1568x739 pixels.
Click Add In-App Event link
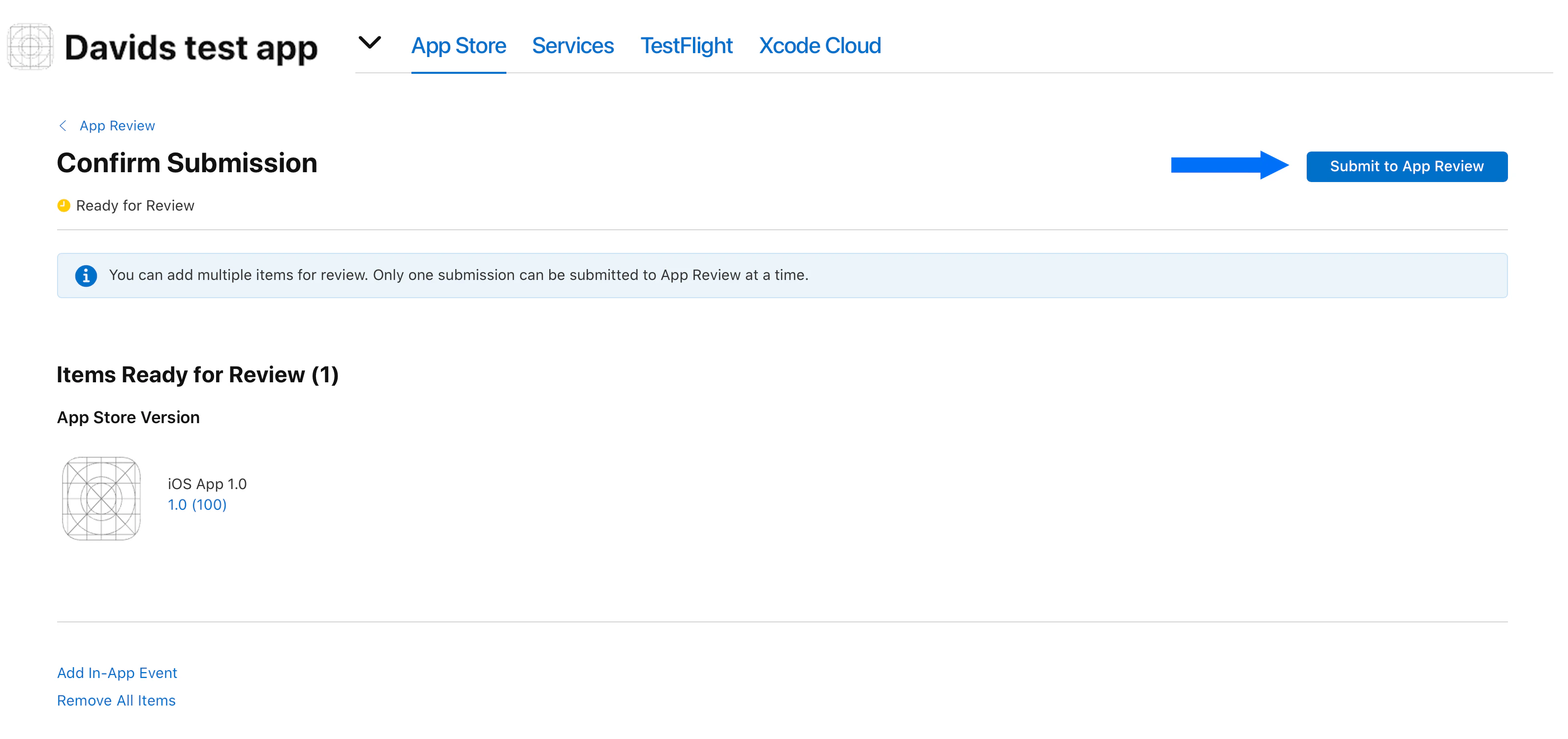117,673
